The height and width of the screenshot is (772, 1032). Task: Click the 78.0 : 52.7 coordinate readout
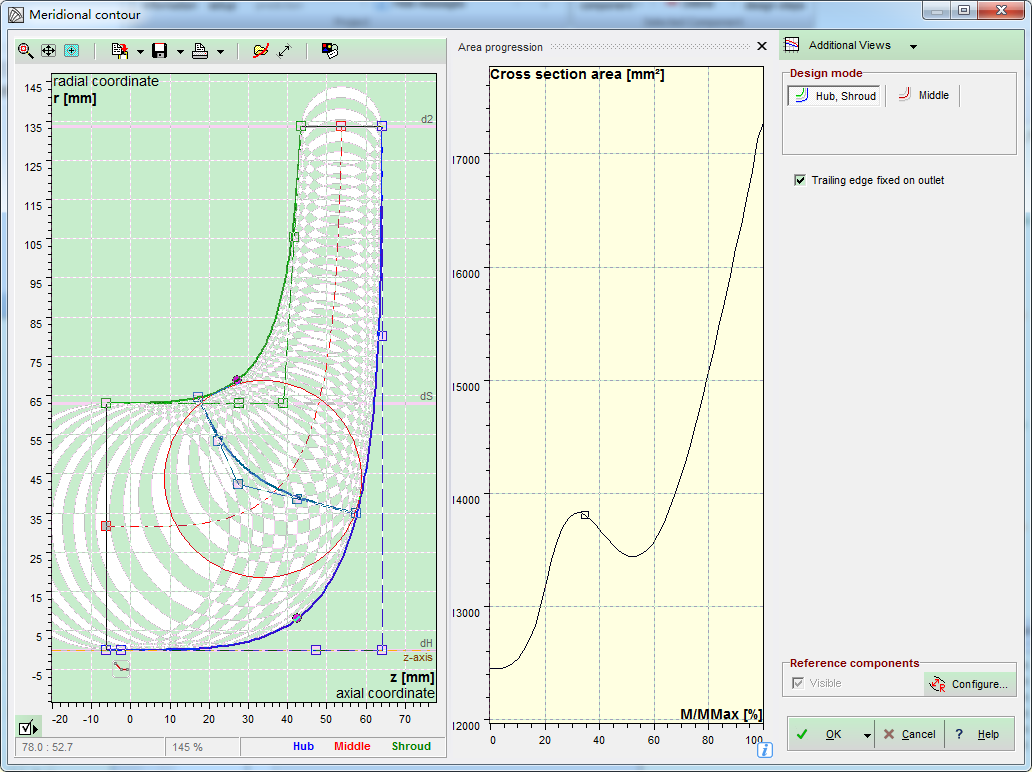90,747
